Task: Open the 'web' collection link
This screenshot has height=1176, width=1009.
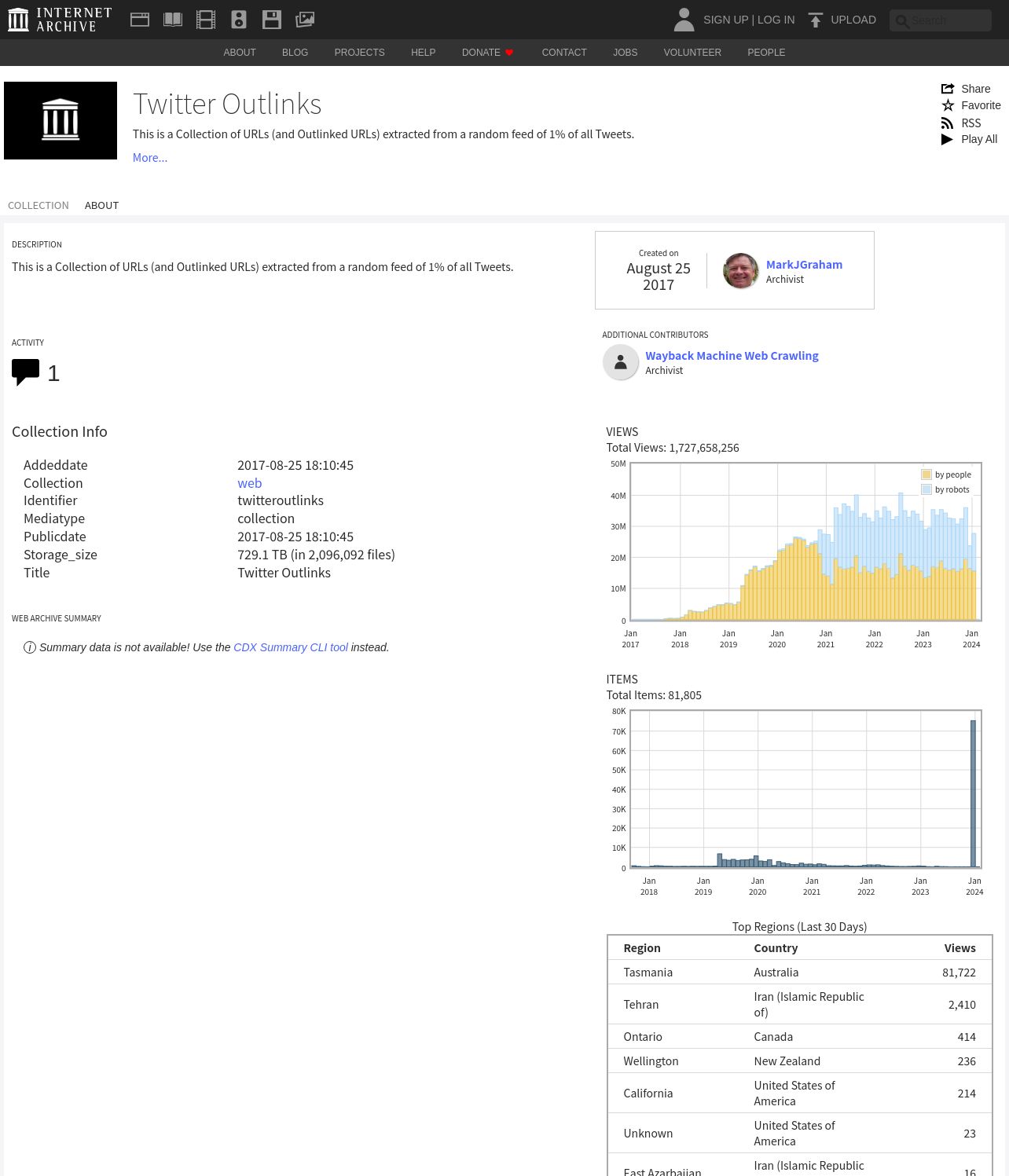Action: coord(250,483)
